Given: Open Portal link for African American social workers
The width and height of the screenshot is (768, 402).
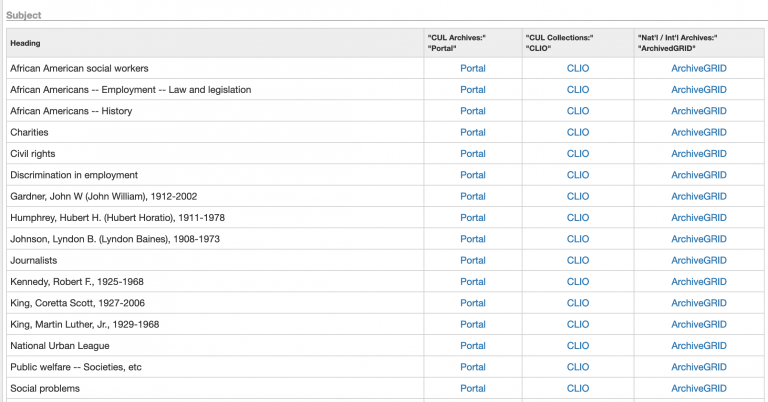Looking at the screenshot, I should point(473,69).
